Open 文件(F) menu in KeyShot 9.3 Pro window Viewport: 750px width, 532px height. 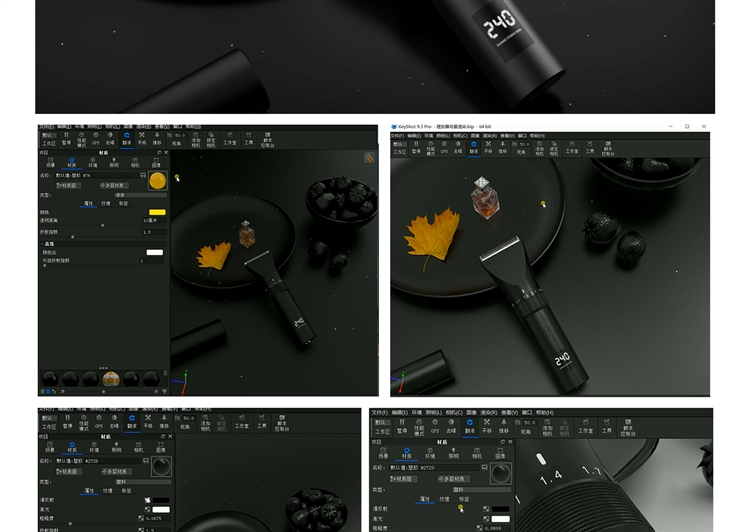[397, 136]
